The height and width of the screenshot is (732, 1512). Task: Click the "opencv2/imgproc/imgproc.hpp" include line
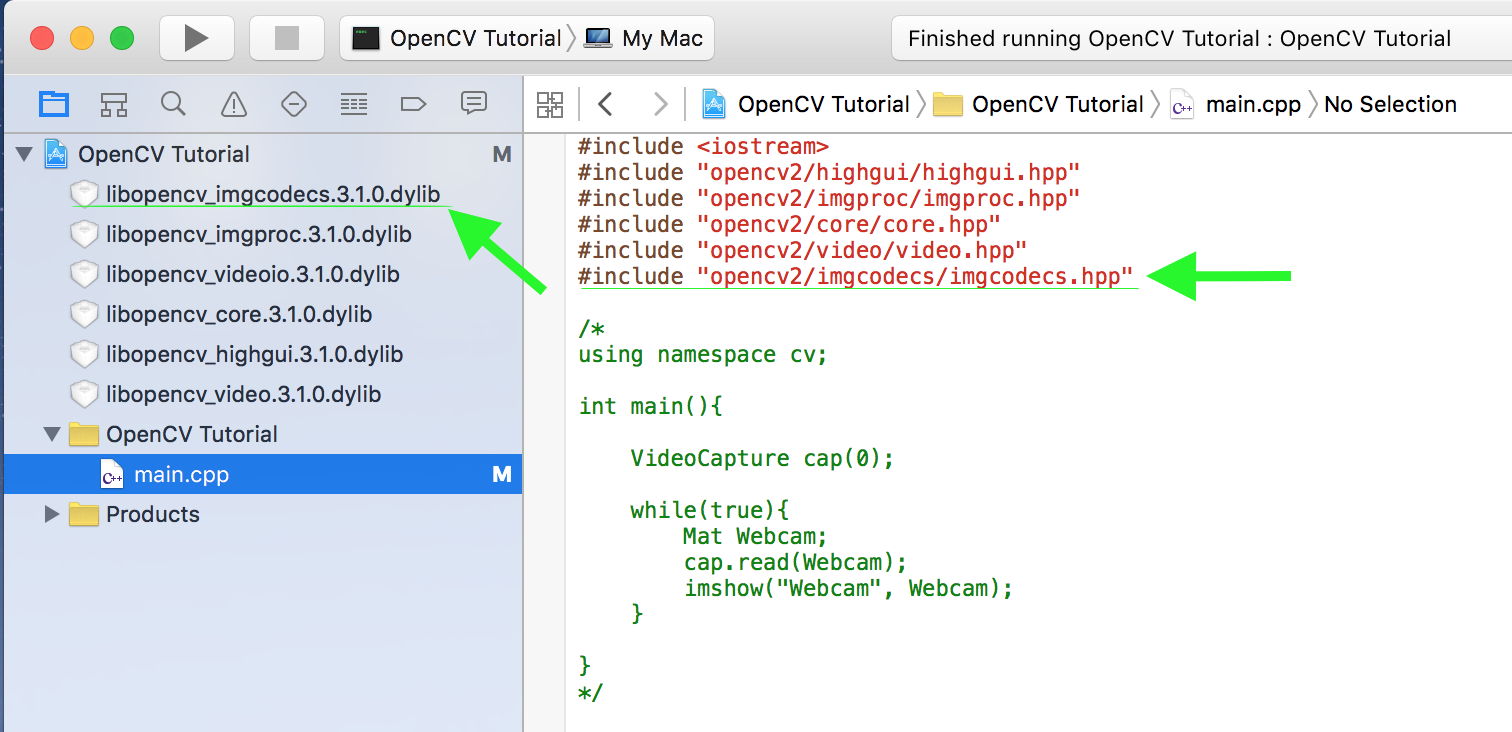(x=829, y=198)
